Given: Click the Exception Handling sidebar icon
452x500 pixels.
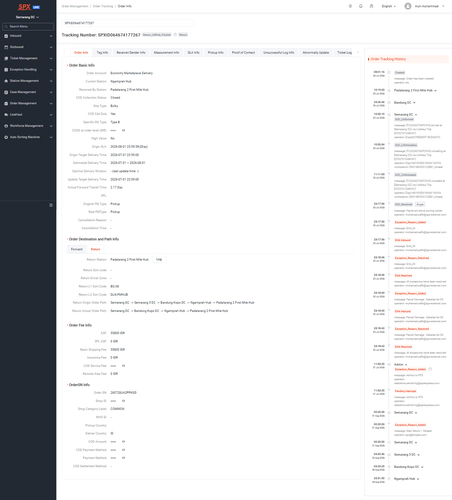Looking at the screenshot, I should pos(6,70).
